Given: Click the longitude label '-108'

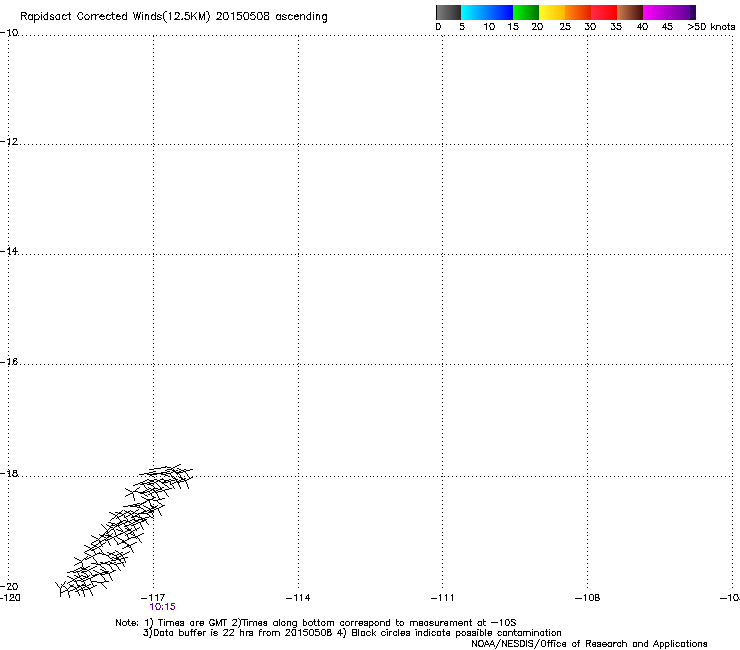Looking at the screenshot, I should 588,598.
